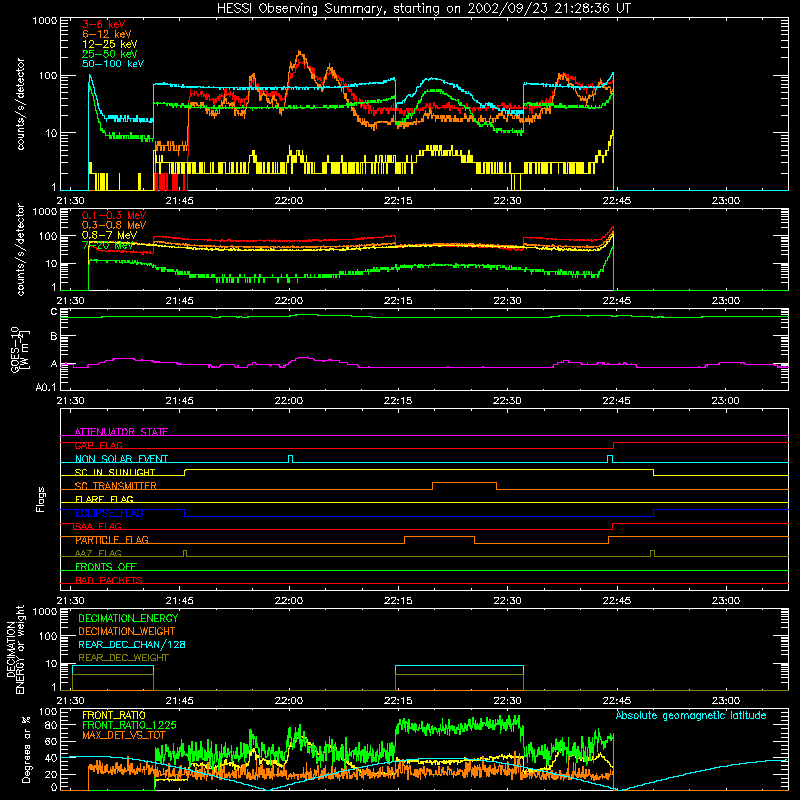Select the REAR_DEC_WEIGHT legend text

coord(123,658)
